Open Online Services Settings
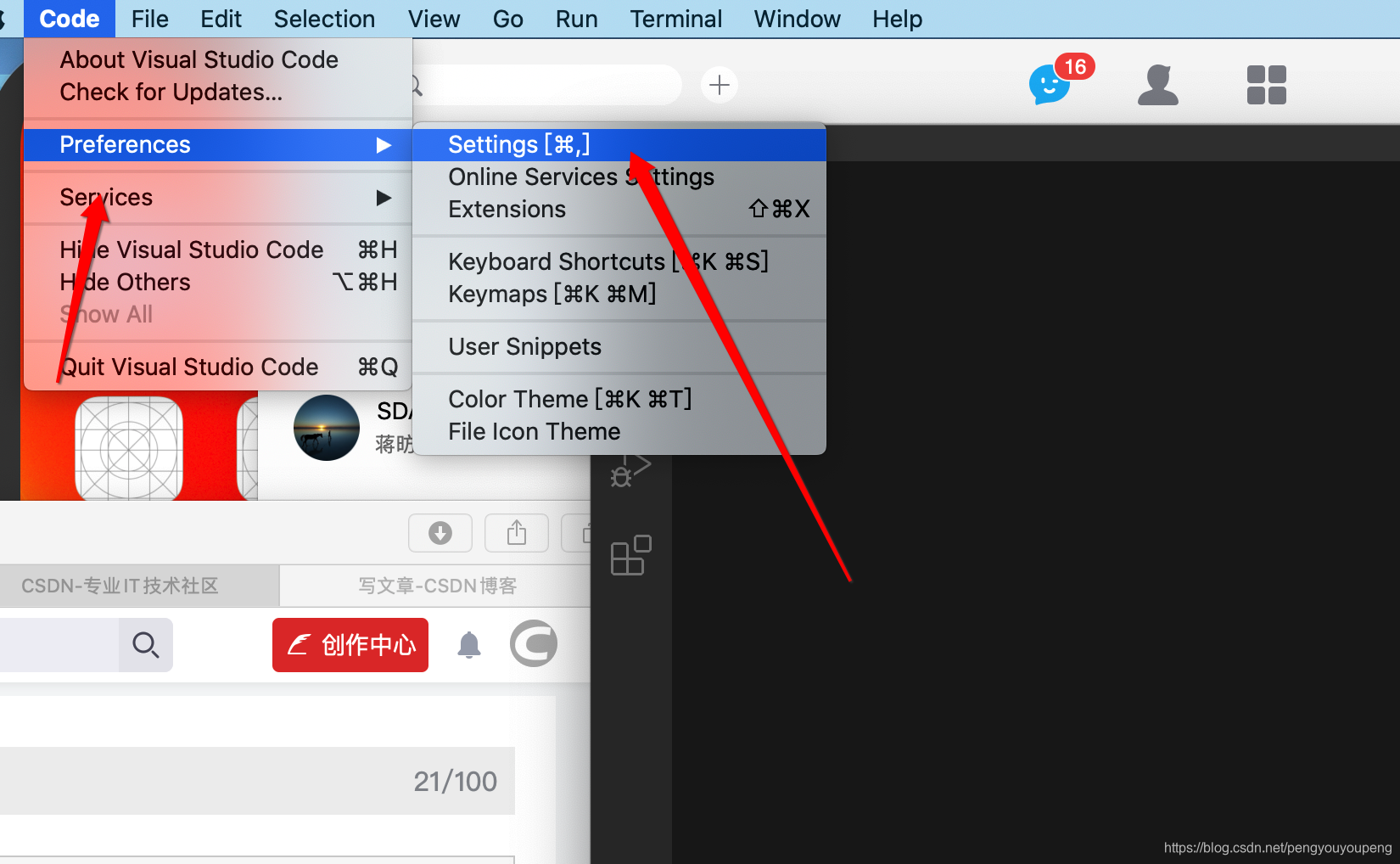This screenshot has height=864, width=1400. click(x=619, y=177)
